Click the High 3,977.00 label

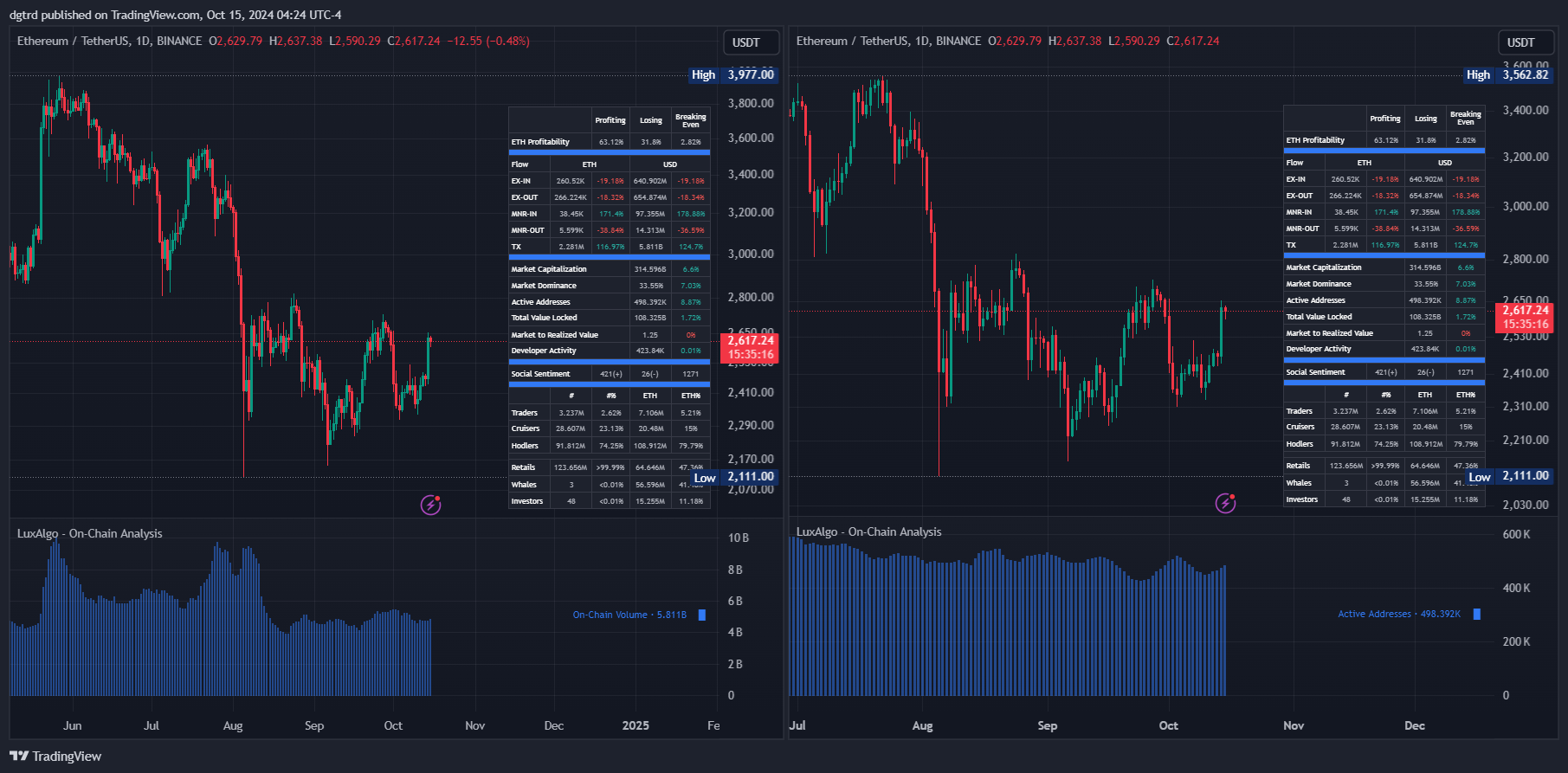click(x=733, y=74)
